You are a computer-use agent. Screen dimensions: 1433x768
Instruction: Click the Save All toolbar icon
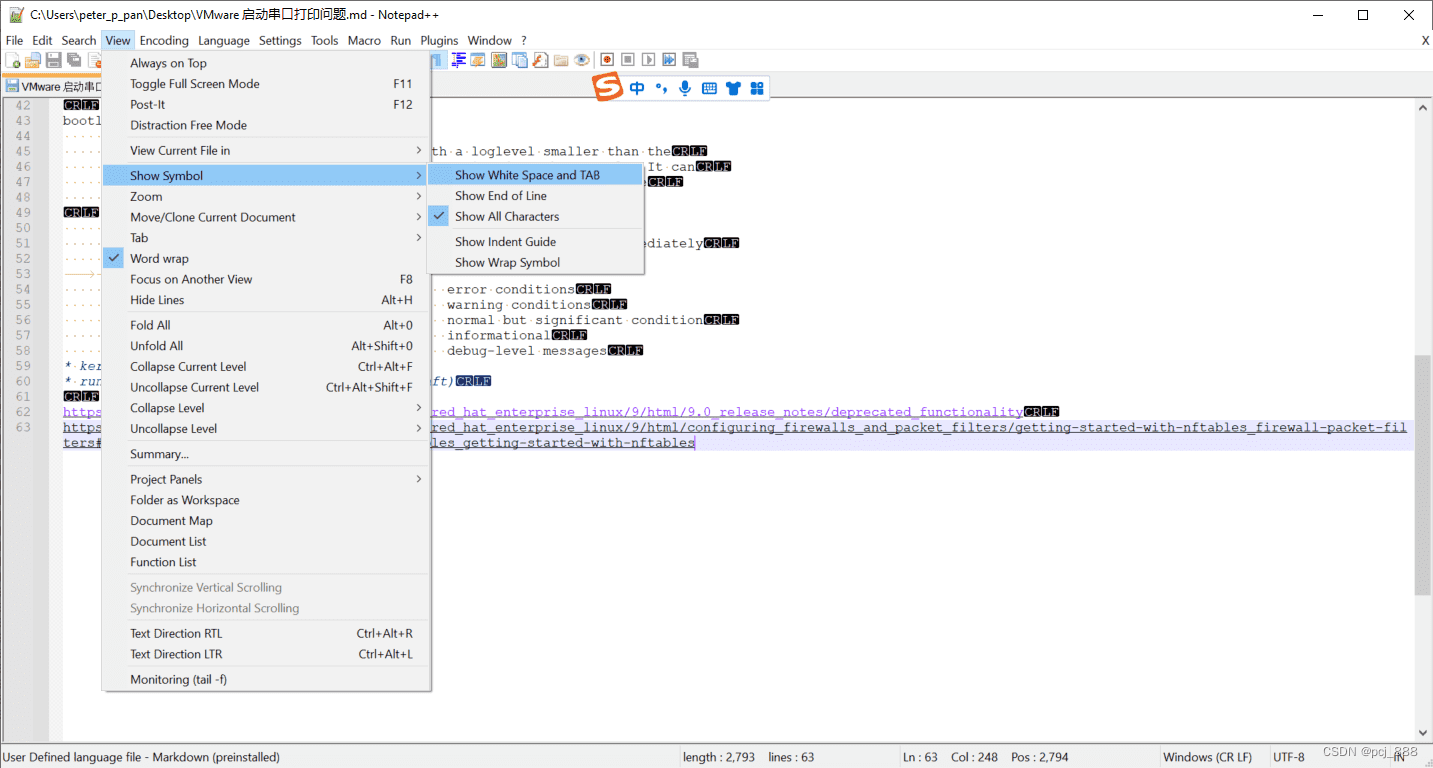click(x=74, y=61)
